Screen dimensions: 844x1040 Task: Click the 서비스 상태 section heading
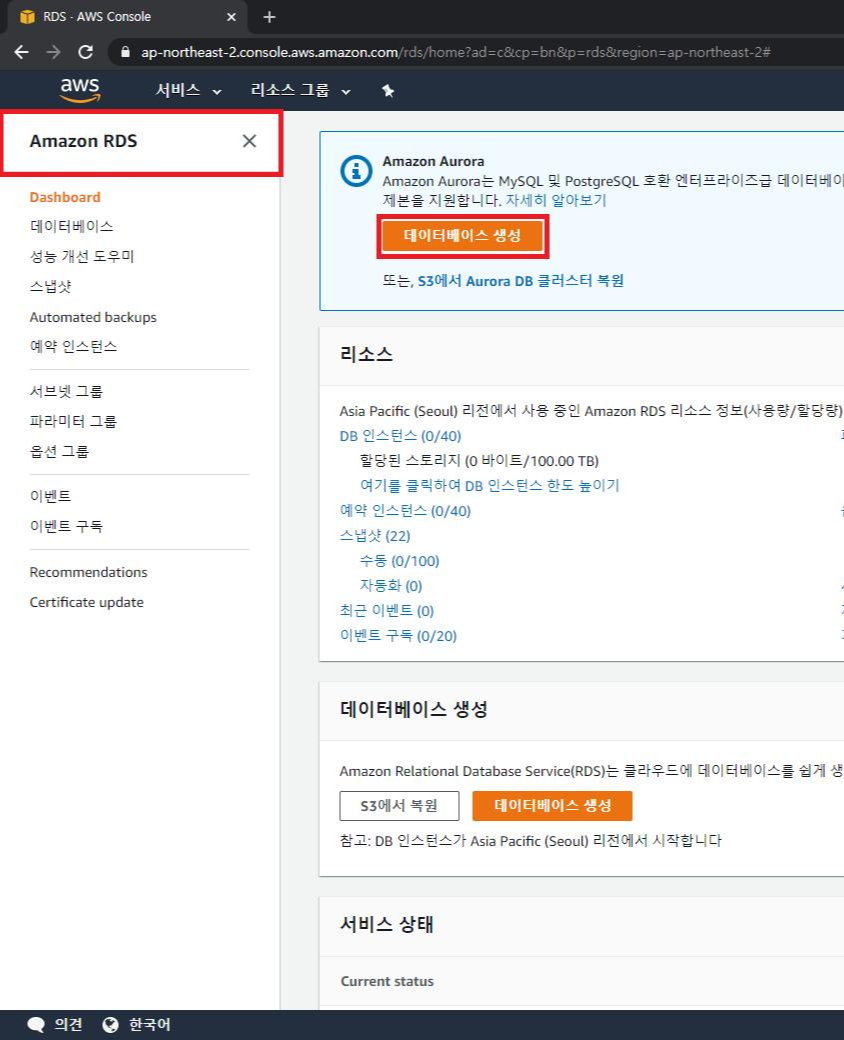(387, 924)
